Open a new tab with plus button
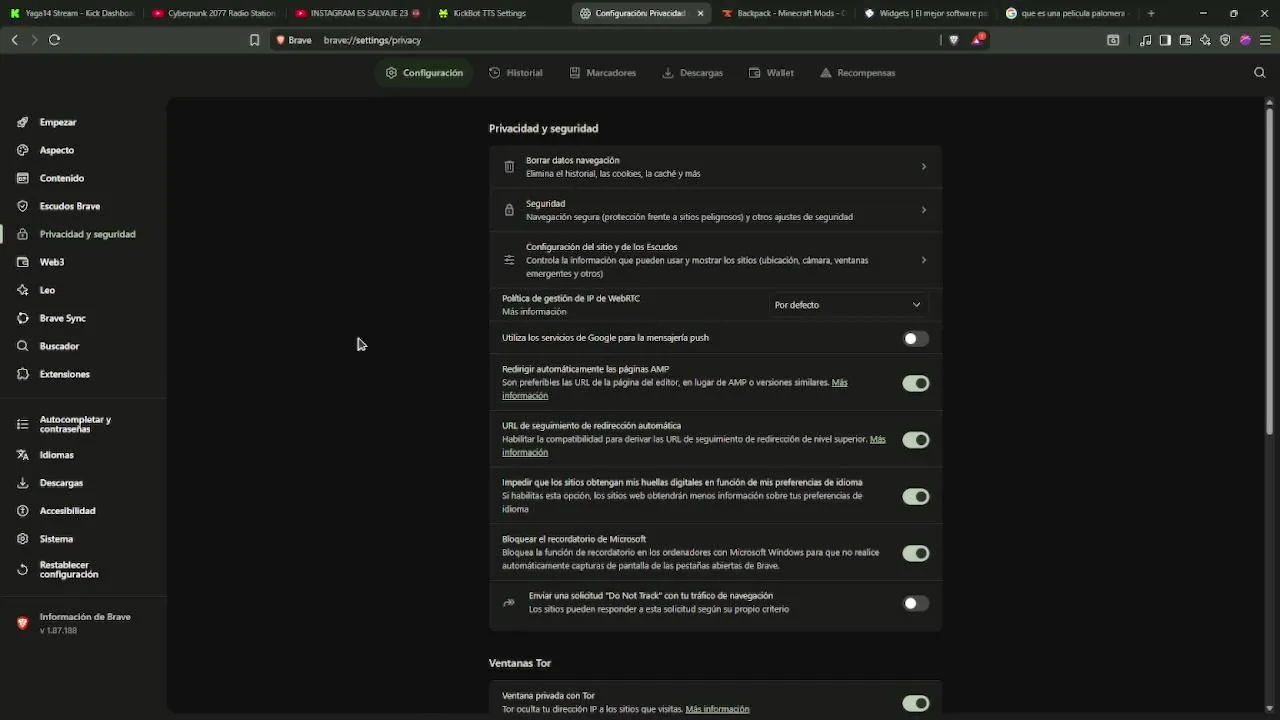Viewport: 1280px width, 720px height. click(x=1151, y=13)
